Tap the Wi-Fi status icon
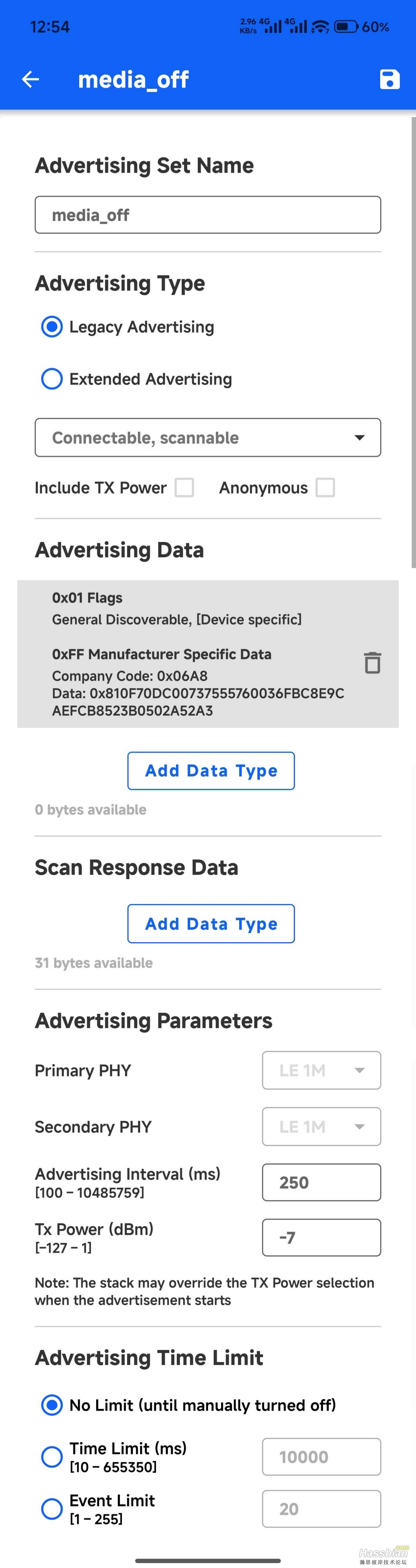Image resolution: width=416 pixels, height=1568 pixels. click(320, 27)
